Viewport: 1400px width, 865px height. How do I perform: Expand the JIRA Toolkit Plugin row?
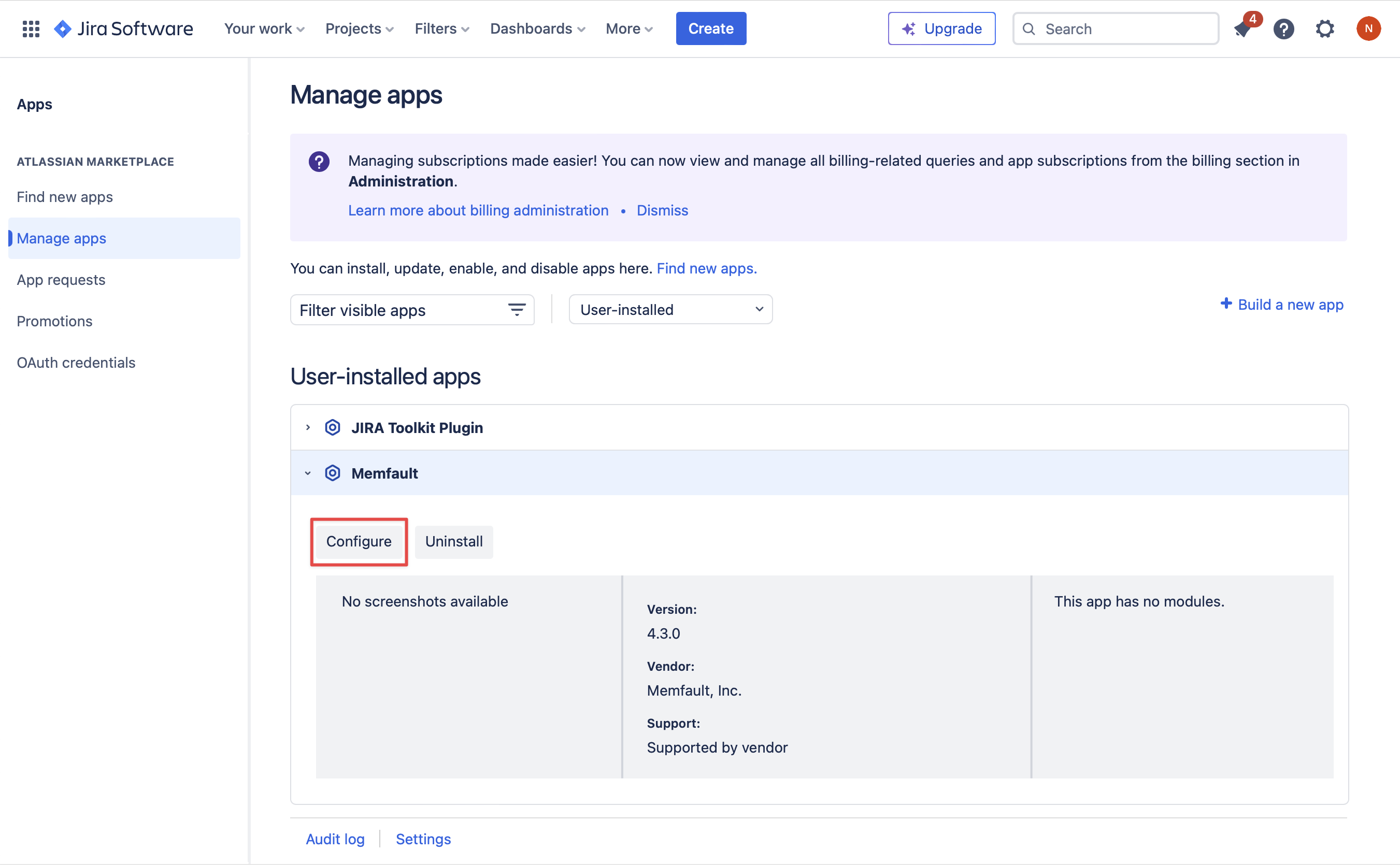(x=308, y=427)
